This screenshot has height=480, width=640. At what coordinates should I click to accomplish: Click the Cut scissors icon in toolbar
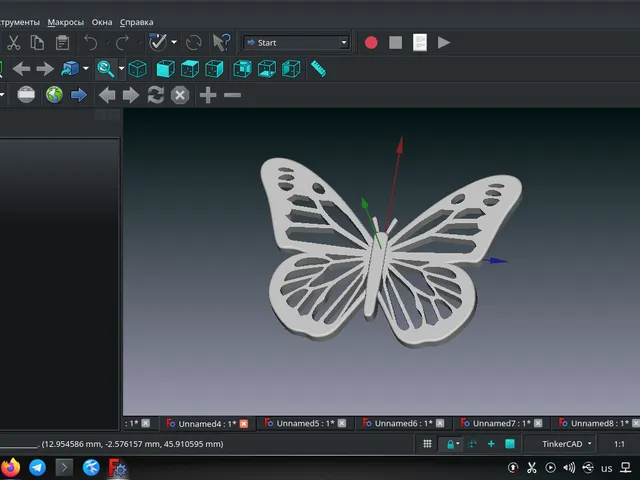(13, 42)
